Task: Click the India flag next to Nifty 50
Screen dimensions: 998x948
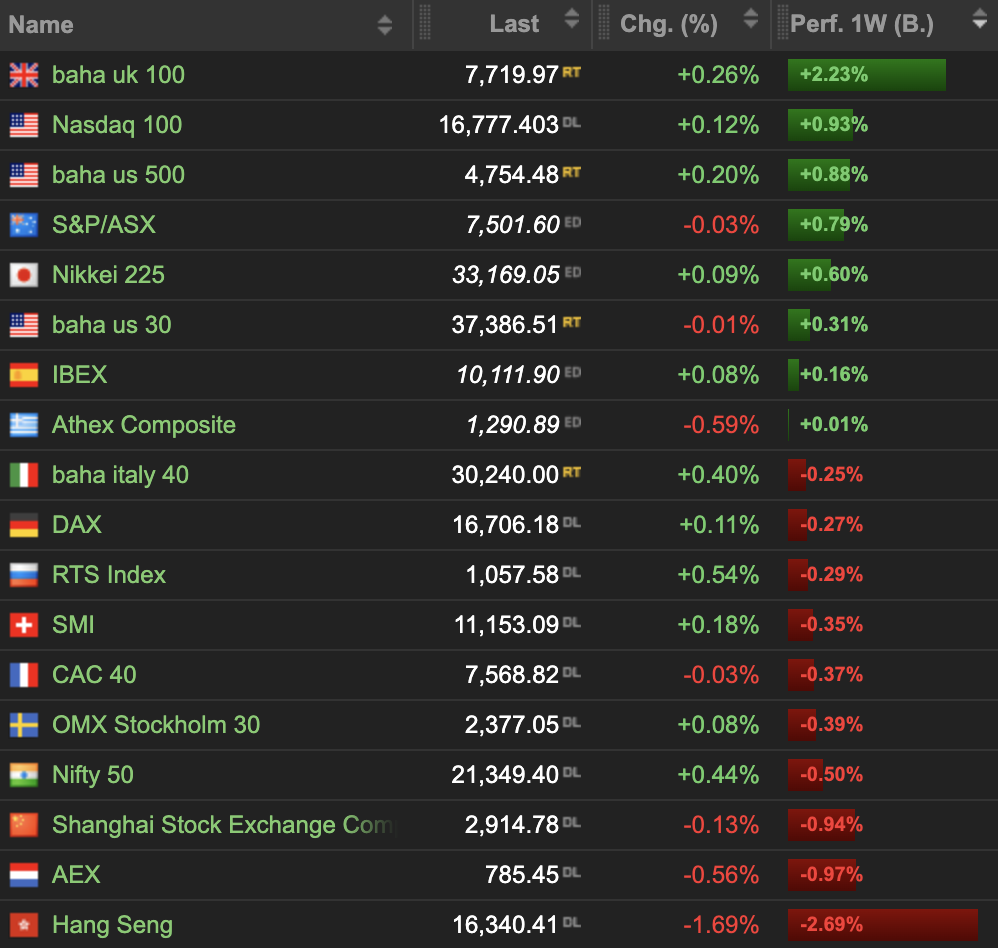Action: [x=24, y=775]
